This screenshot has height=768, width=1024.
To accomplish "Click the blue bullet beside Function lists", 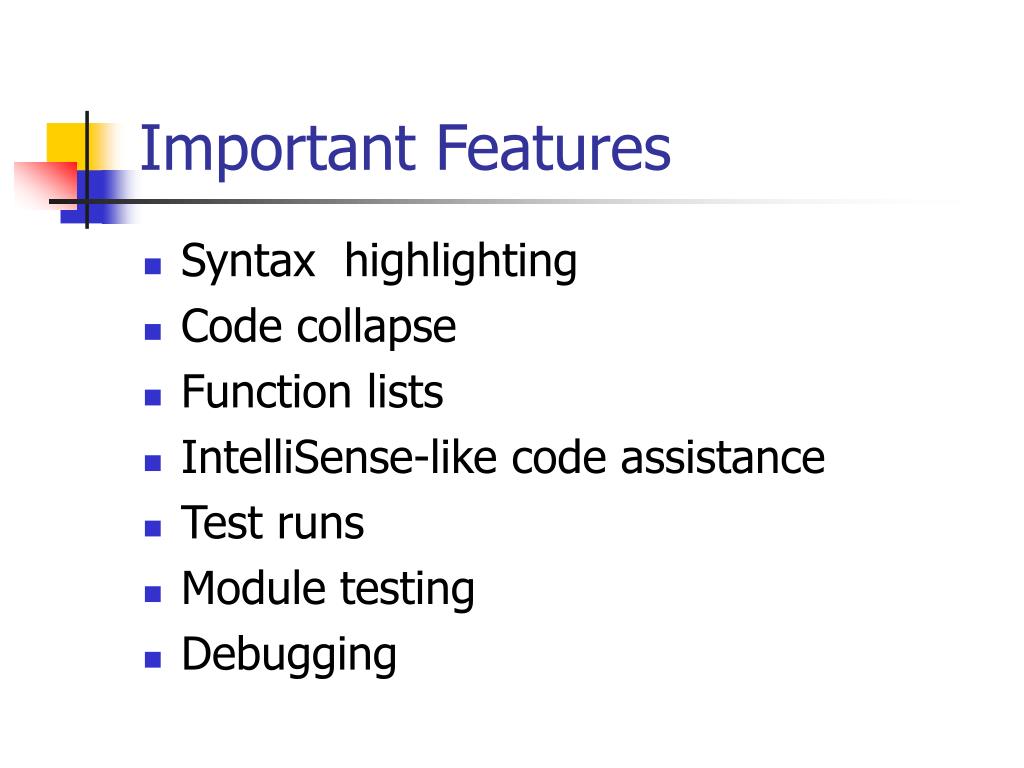I will click(153, 397).
